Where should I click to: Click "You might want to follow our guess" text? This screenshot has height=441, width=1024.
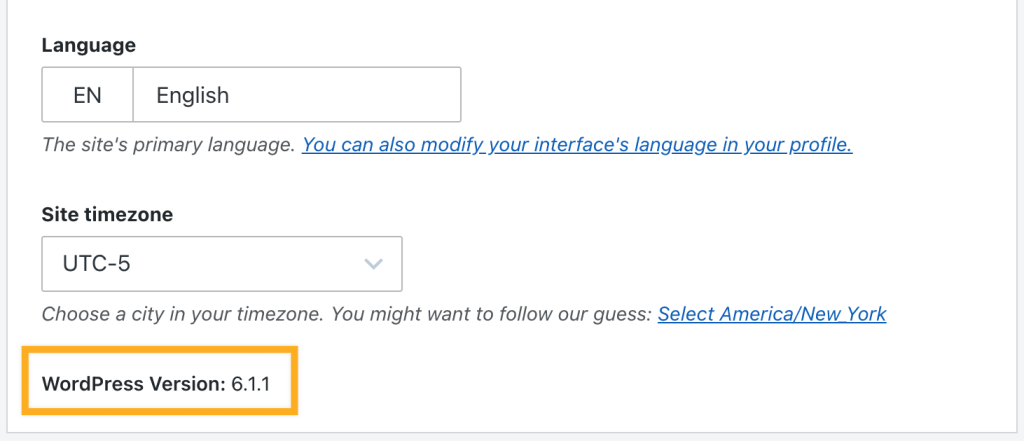click(490, 314)
